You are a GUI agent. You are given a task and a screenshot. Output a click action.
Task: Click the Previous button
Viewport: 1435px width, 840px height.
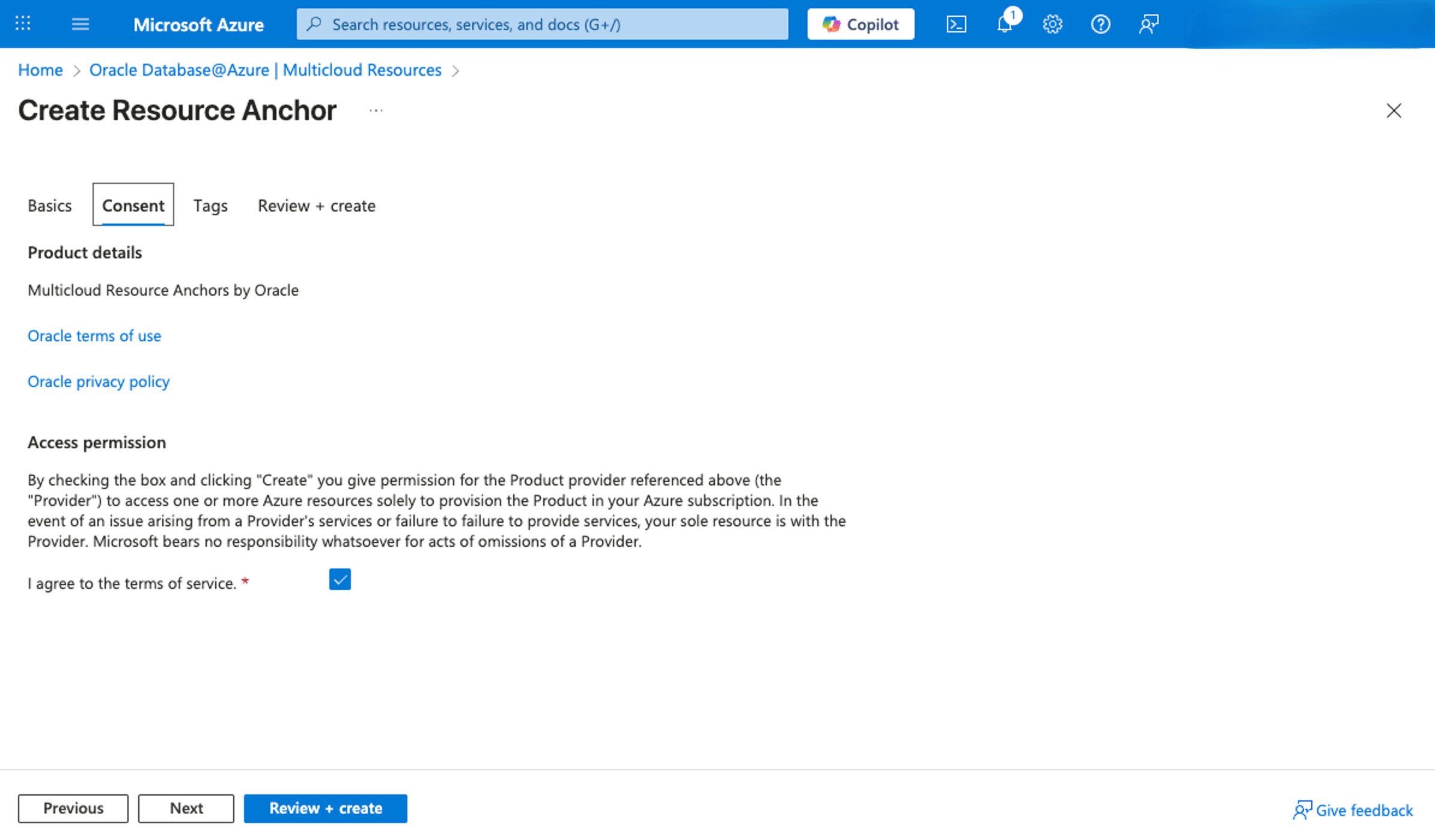pyautogui.click(x=73, y=808)
